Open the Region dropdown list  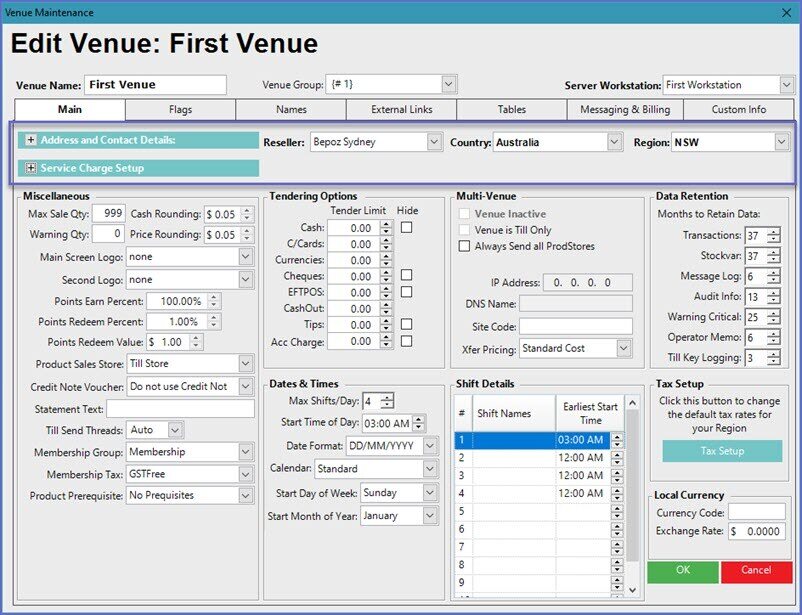click(781, 142)
